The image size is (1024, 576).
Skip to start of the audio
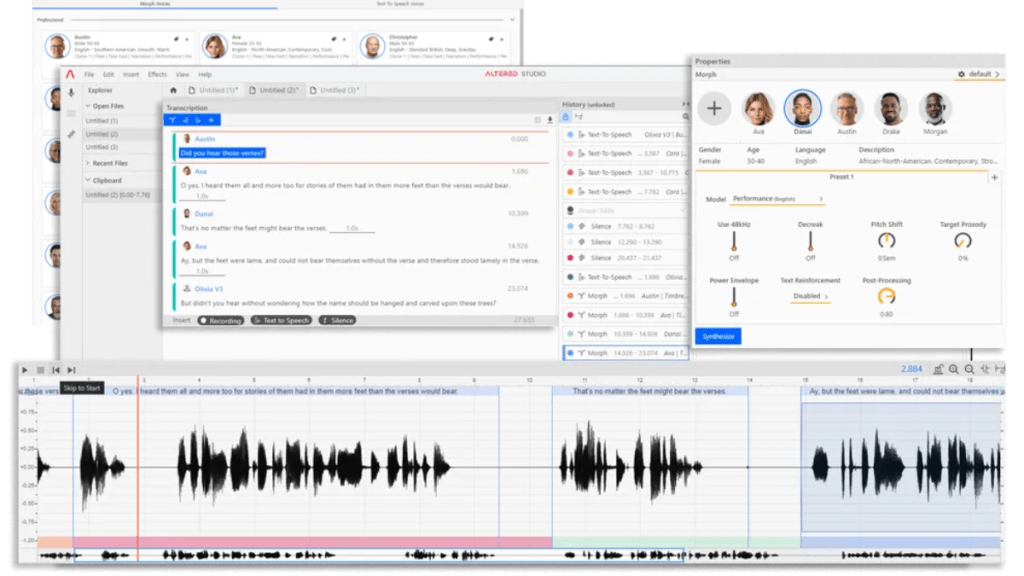pos(56,370)
